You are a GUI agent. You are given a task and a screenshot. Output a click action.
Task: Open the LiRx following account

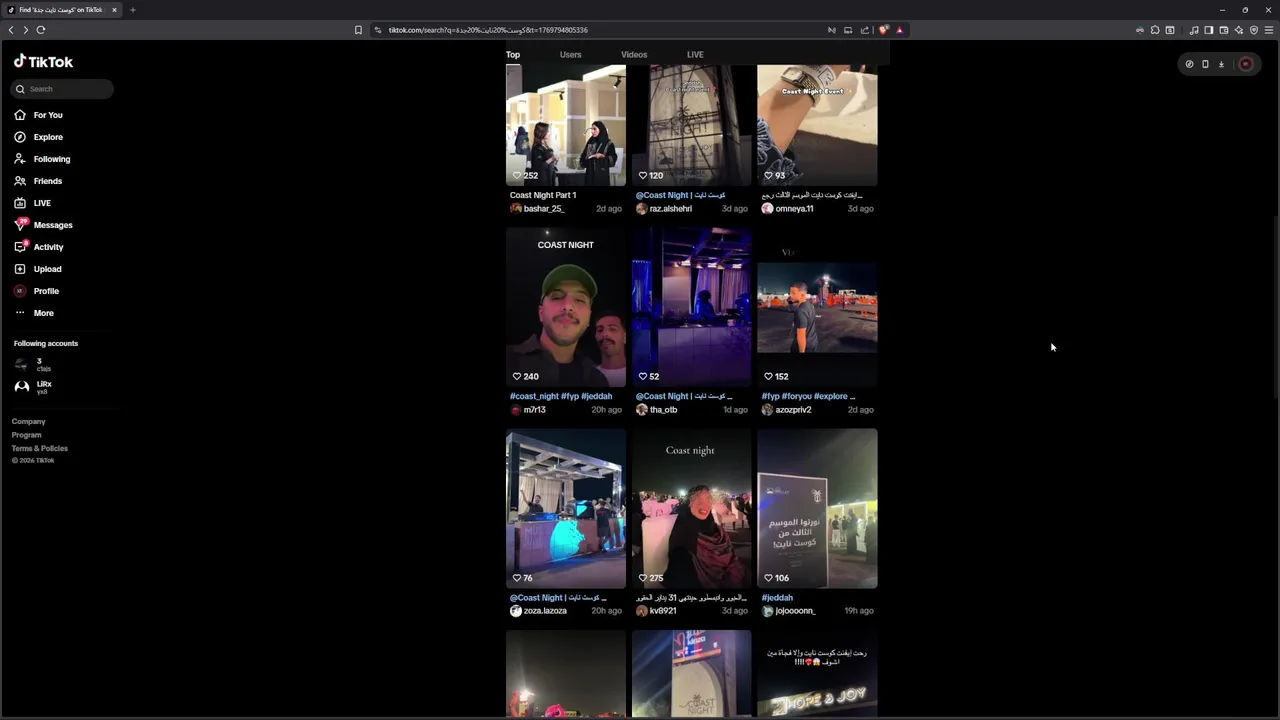pos(33,387)
